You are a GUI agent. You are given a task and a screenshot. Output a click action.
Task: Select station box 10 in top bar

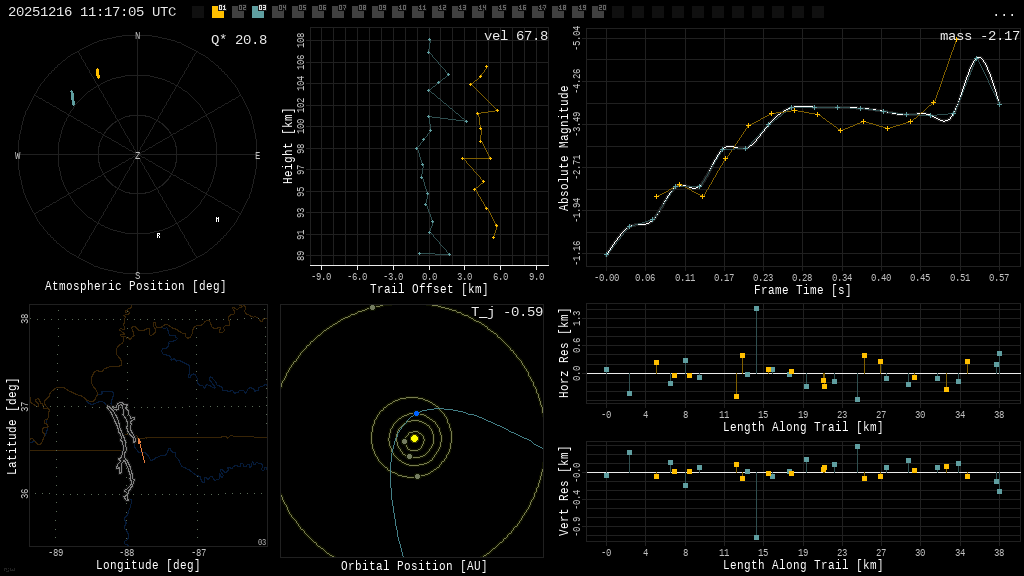click(398, 12)
